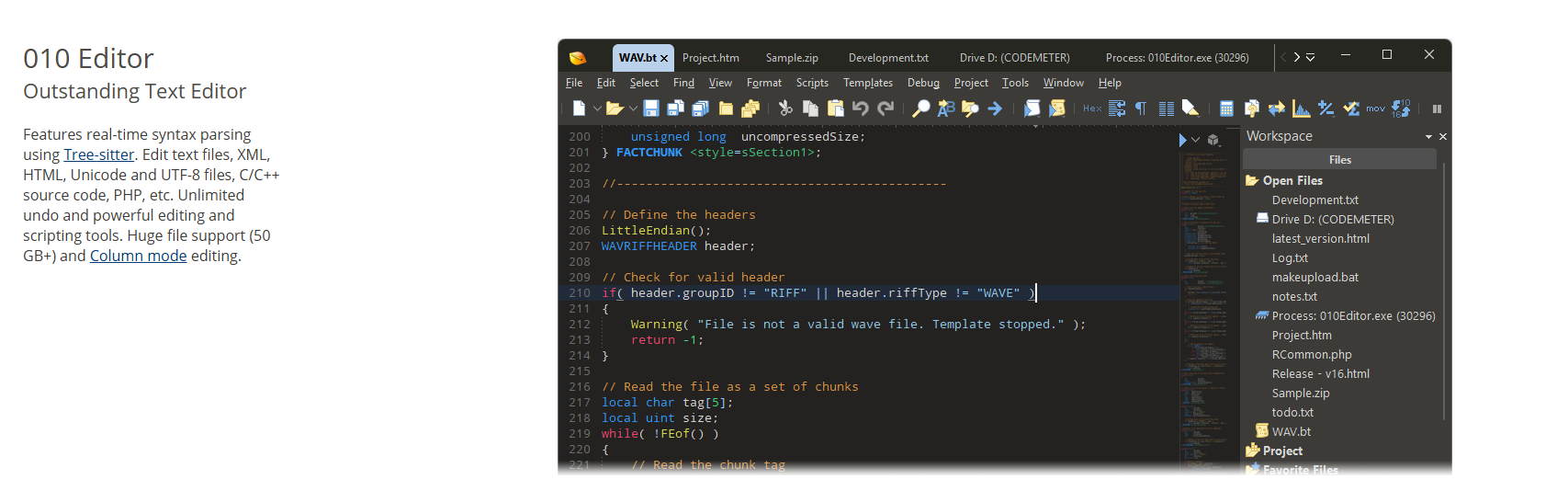Open the Workspace panel options dropdown

(x=1428, y=137)
